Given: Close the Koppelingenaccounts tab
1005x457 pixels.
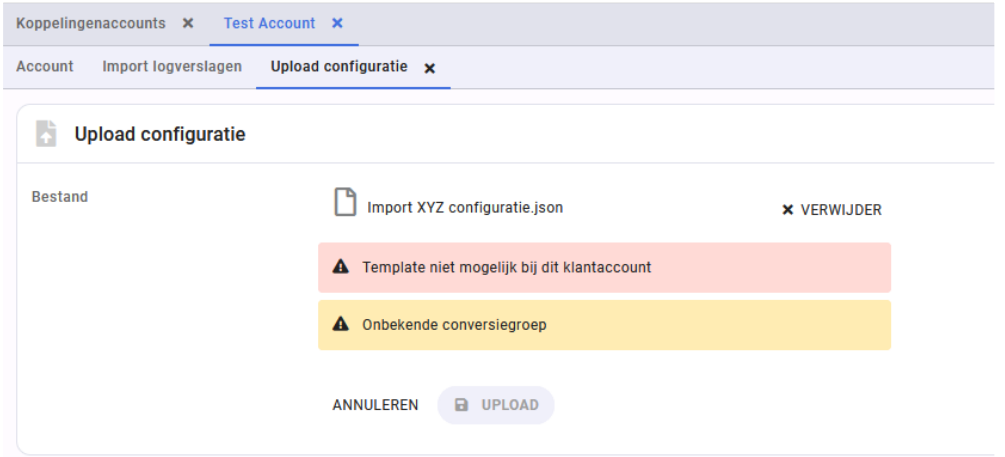Looking at the screenshot, I should tap(187, 24).
